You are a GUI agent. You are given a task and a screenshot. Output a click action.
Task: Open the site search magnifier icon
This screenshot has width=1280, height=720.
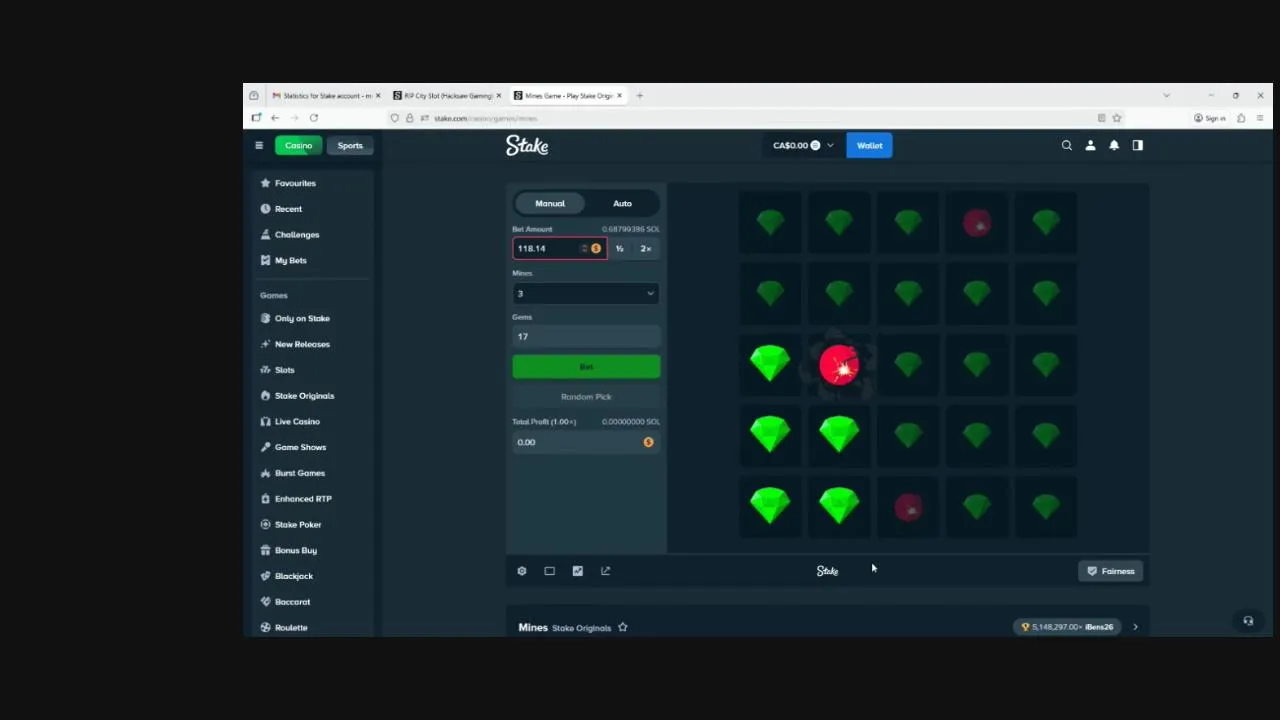(1067, 145)
